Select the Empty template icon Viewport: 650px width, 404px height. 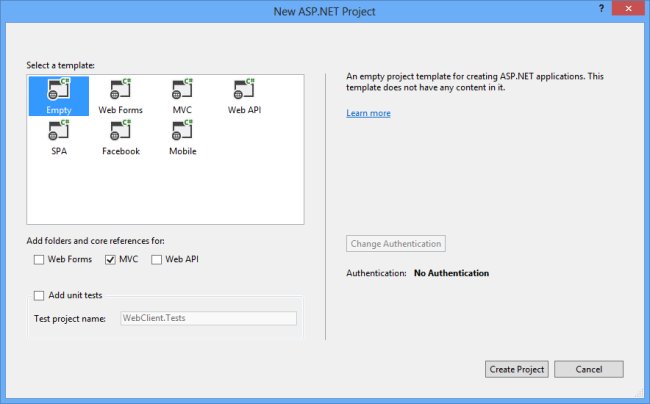pos(58,96)
